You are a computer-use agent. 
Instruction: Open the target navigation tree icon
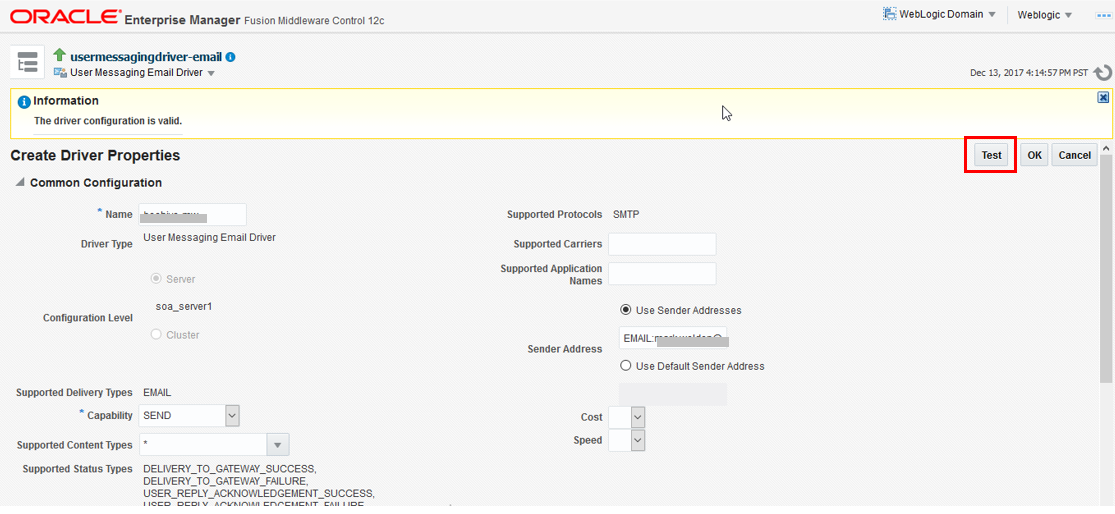click(28, 62)
